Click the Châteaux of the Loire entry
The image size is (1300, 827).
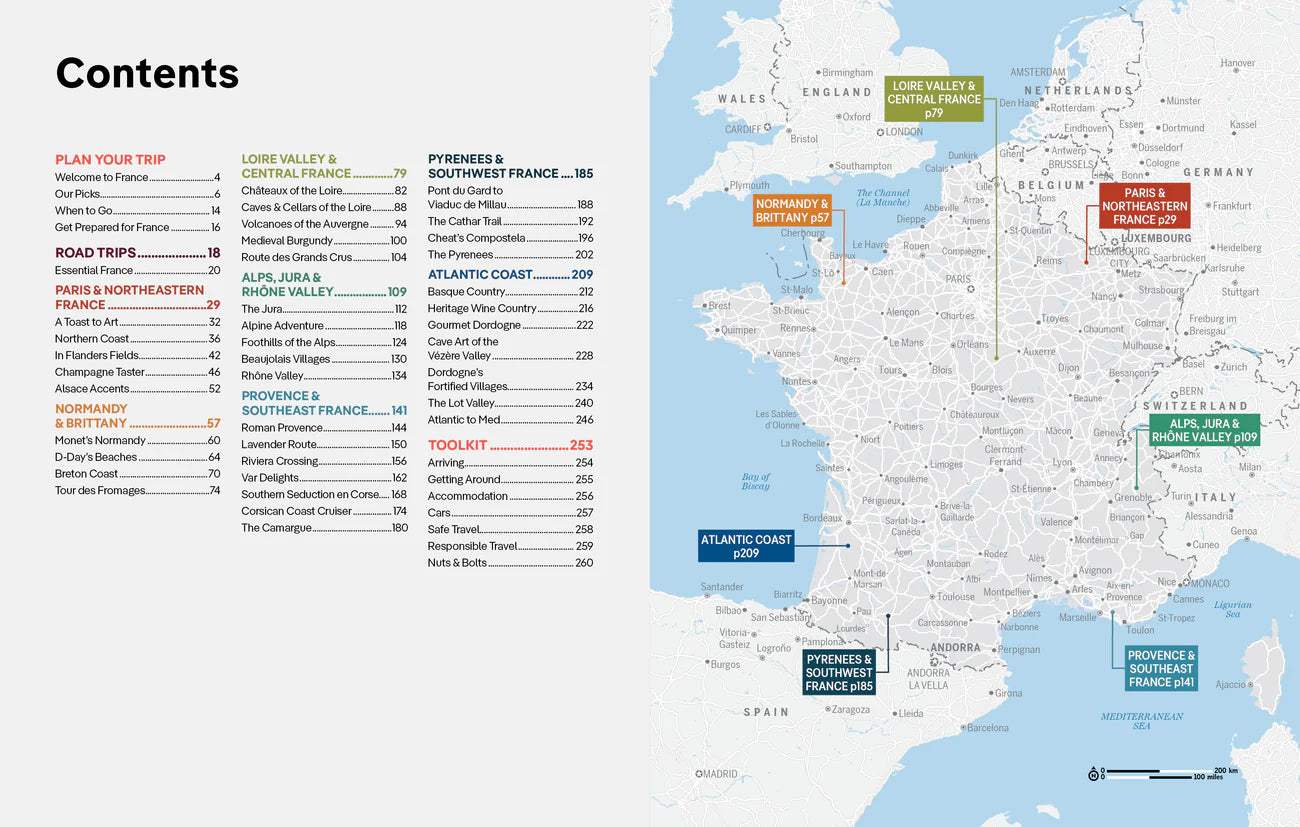click(323, 190)
